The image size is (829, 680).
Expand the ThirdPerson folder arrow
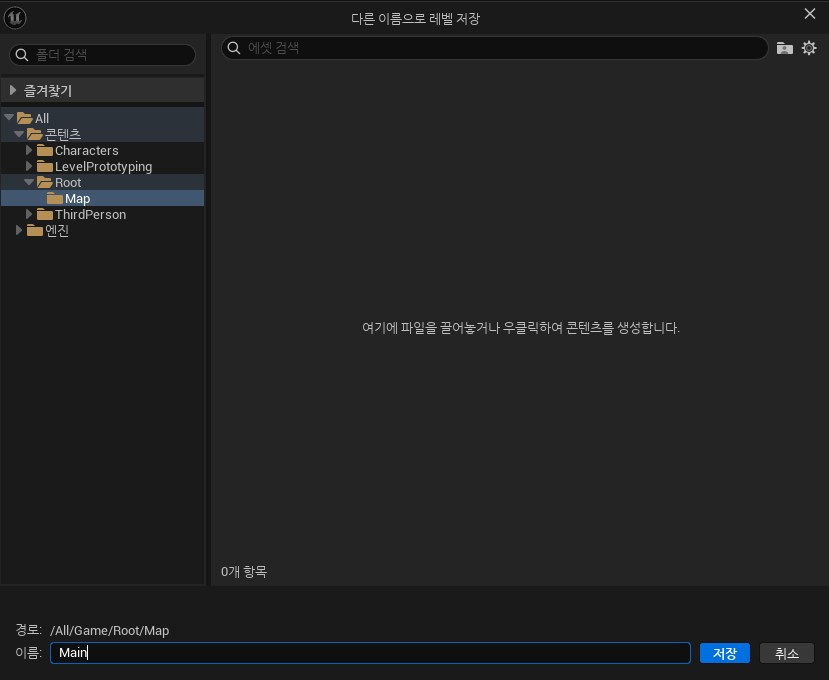click(29, 214)
